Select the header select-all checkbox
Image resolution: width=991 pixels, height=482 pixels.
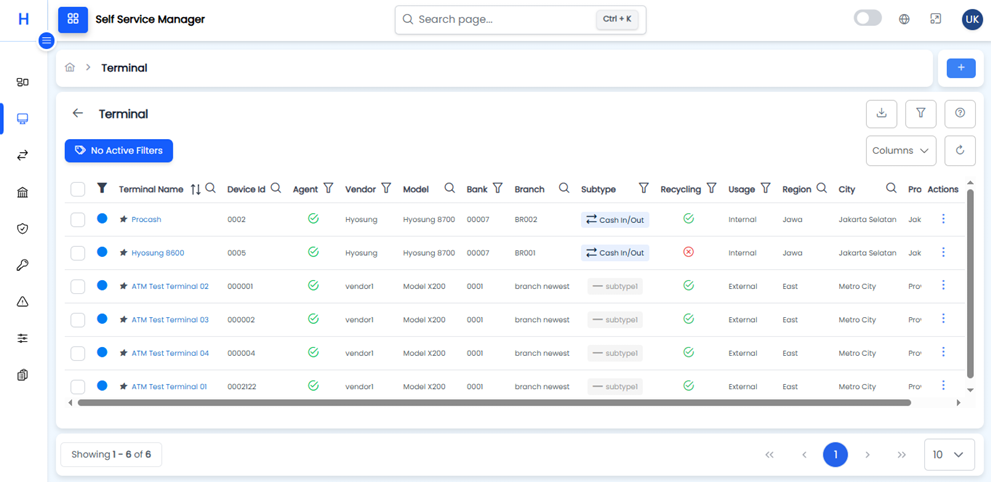78,189
